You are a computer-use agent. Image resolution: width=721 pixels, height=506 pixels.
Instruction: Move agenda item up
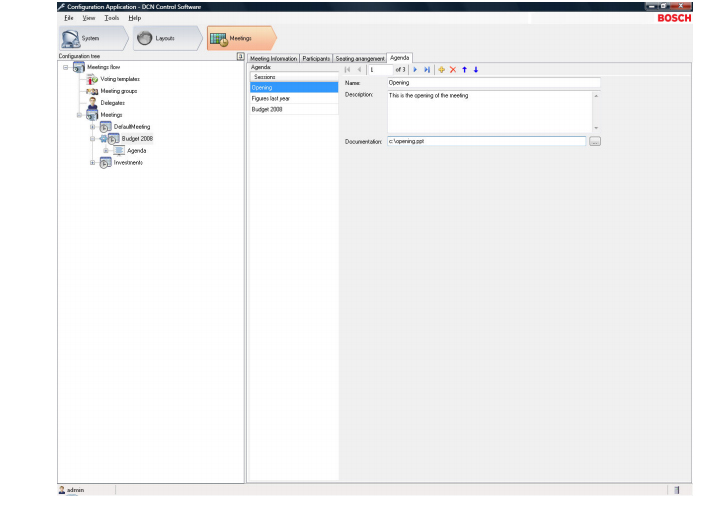point(464,70)
